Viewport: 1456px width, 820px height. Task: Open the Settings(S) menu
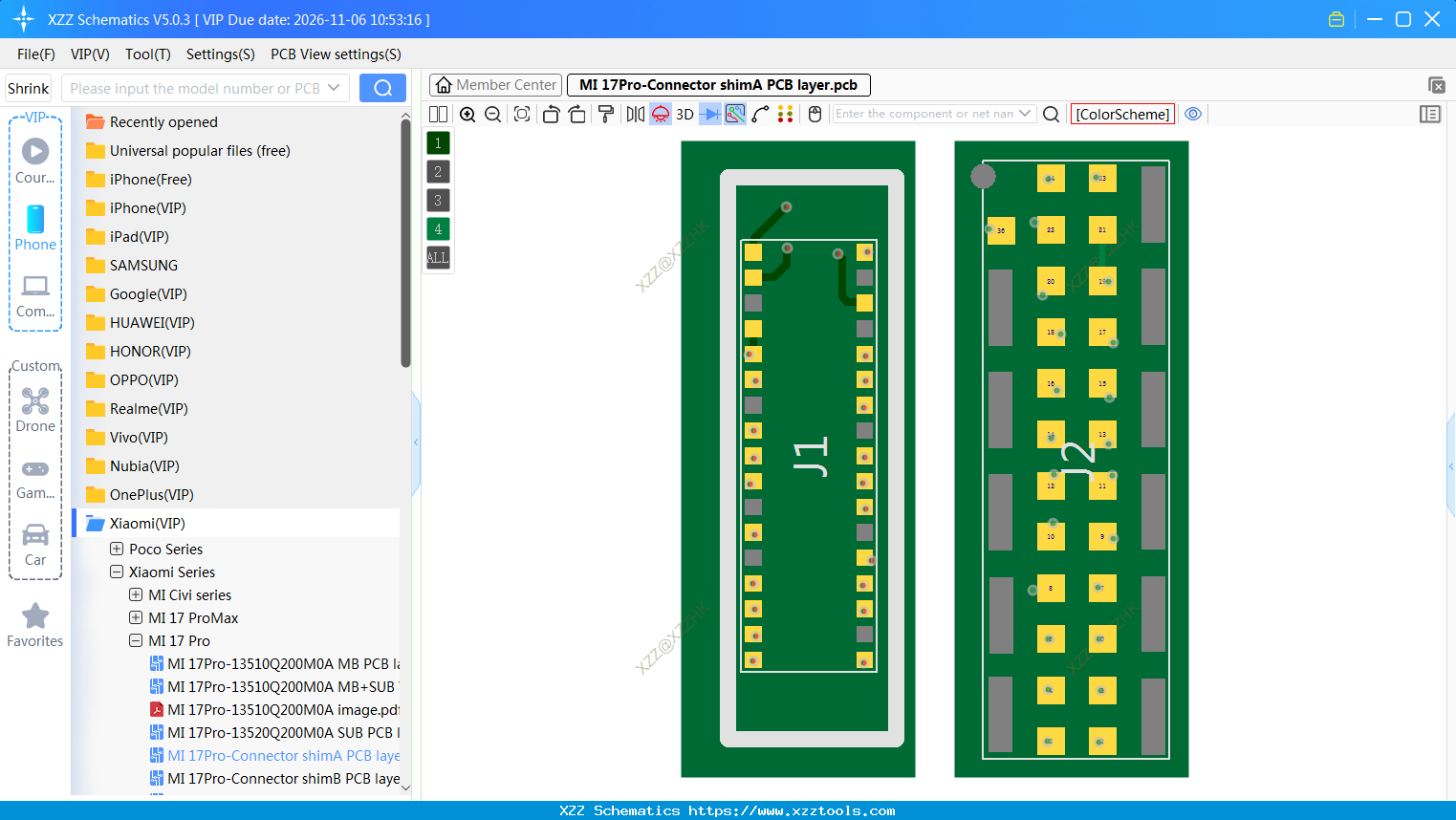[x=221, y=54]
